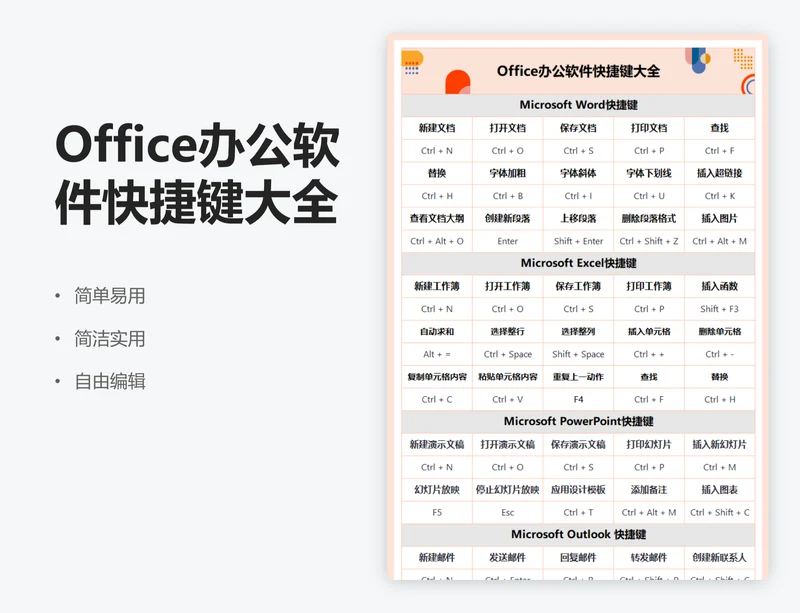The height and width of the screenshot is (613, 800).
Task: Select the Ctrl + C shortcut under 复制单元格内容
Action: pyautogui.click(x=437, y=400)
